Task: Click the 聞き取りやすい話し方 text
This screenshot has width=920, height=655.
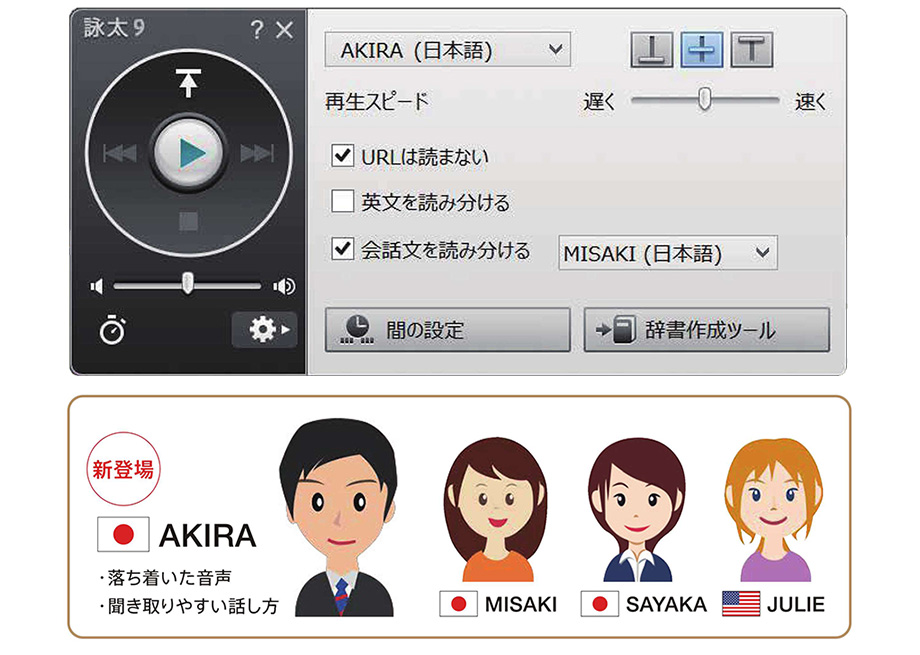Action: pos(193,606)
